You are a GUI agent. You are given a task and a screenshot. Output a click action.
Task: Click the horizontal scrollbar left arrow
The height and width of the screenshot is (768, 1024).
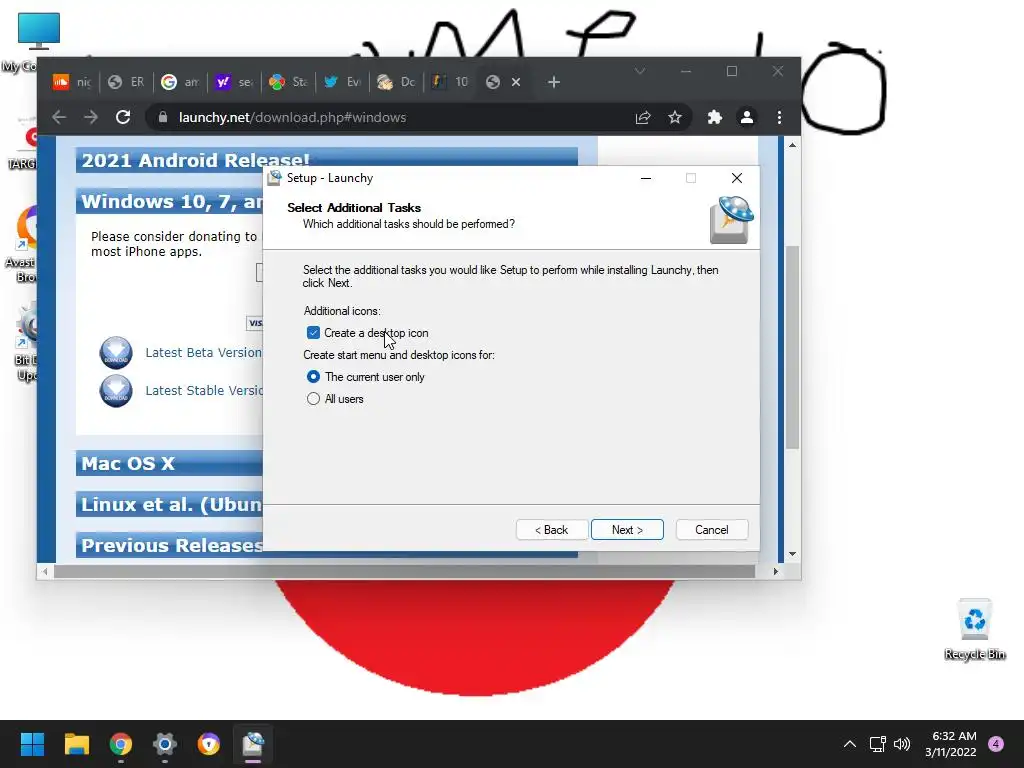44,571
